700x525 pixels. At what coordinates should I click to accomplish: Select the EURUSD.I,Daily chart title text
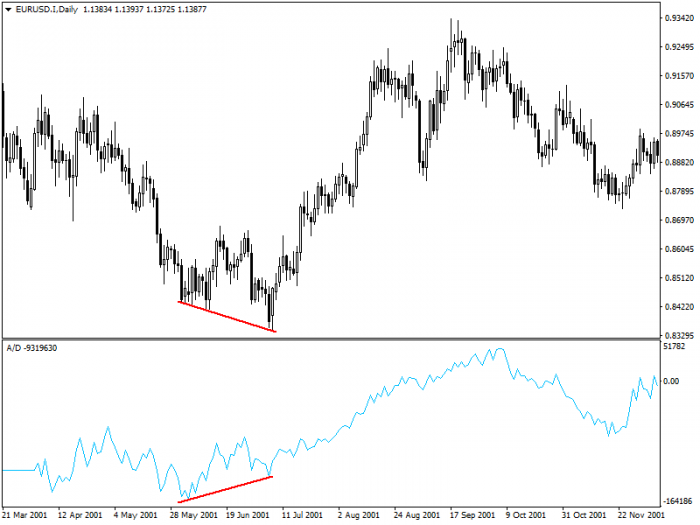pyautogui.click(x=46, y=9)
